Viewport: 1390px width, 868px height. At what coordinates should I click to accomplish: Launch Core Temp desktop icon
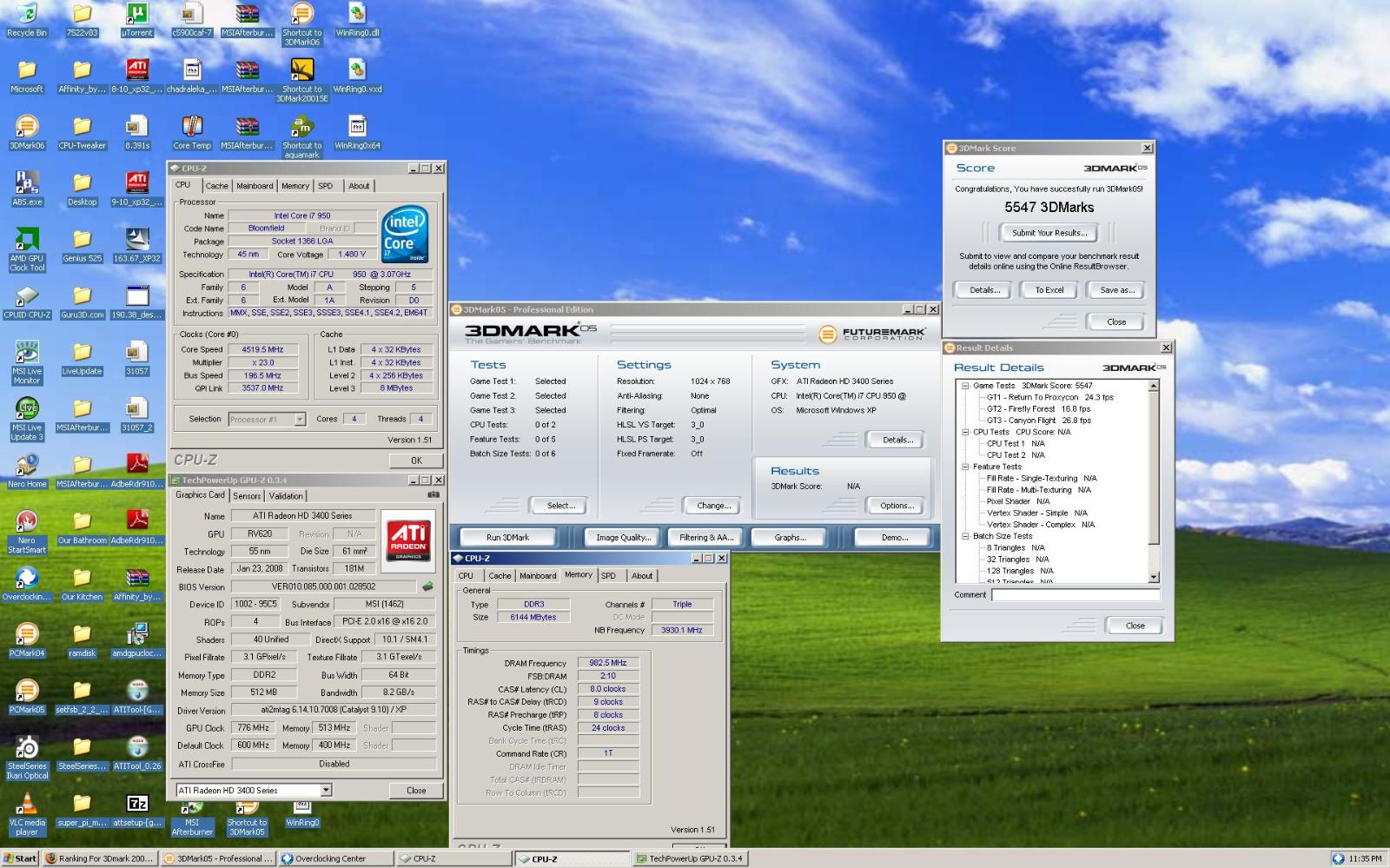click(x=192, y=132)
